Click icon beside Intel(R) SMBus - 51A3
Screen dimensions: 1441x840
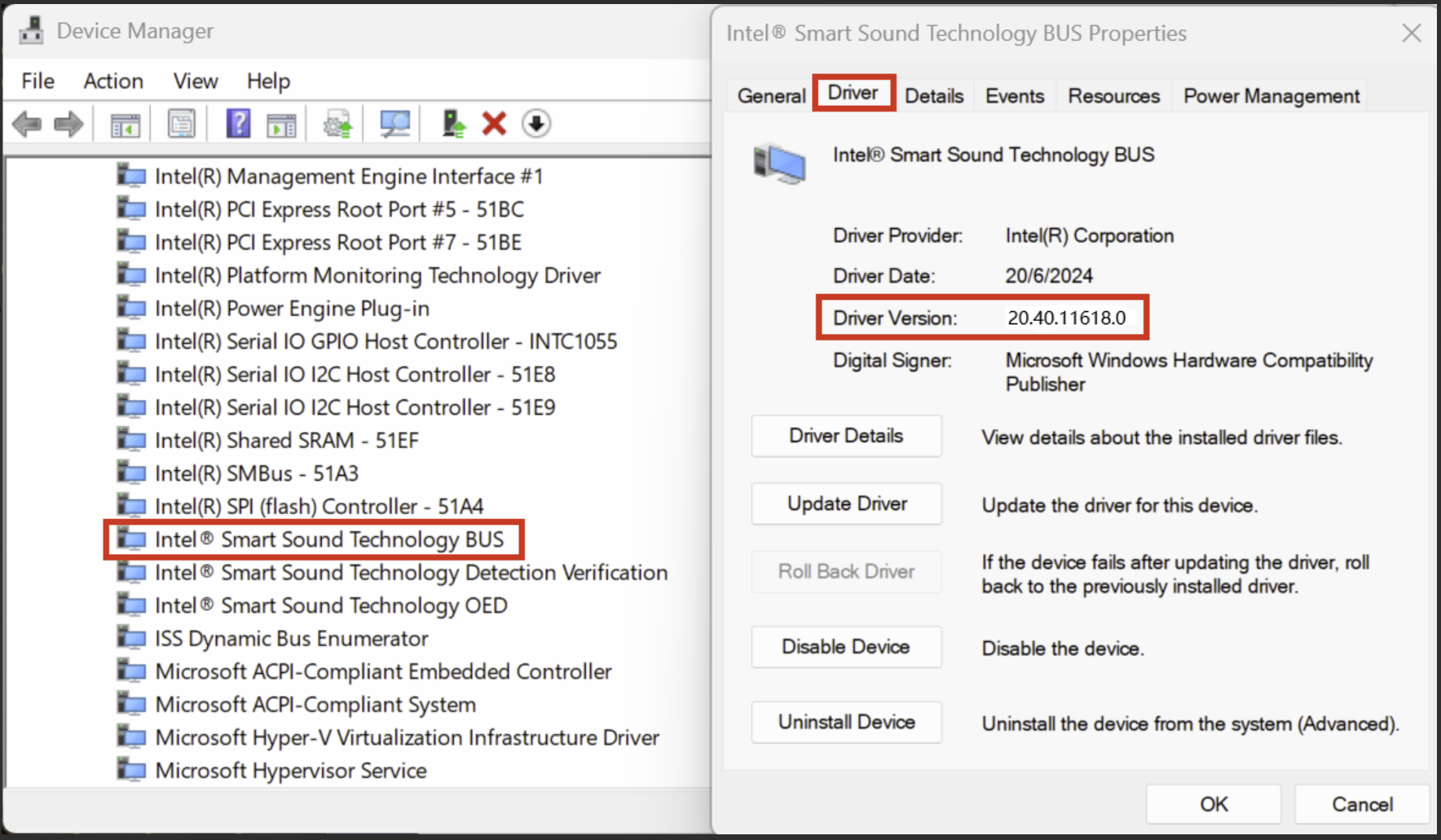tap(131, 473)
